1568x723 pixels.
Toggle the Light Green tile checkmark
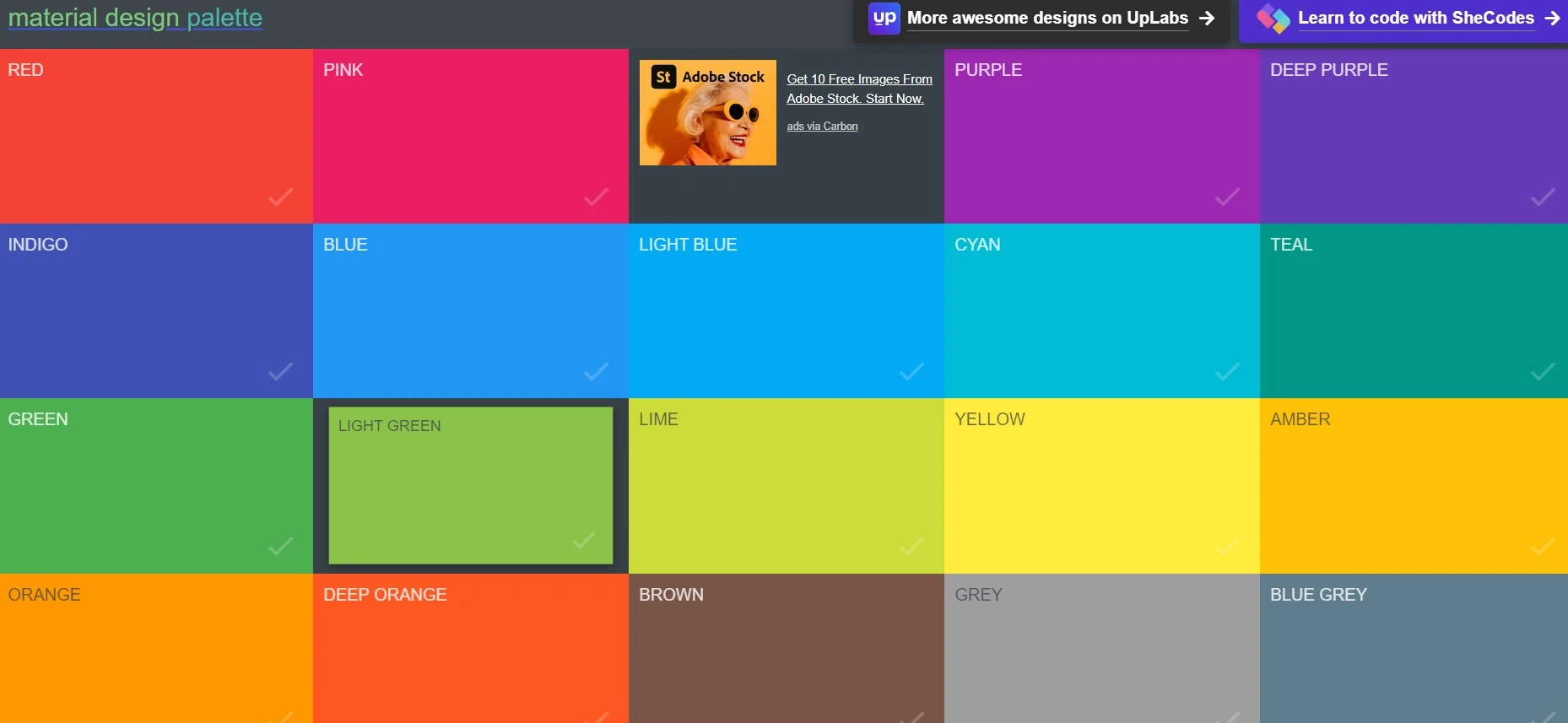(583, 540)
